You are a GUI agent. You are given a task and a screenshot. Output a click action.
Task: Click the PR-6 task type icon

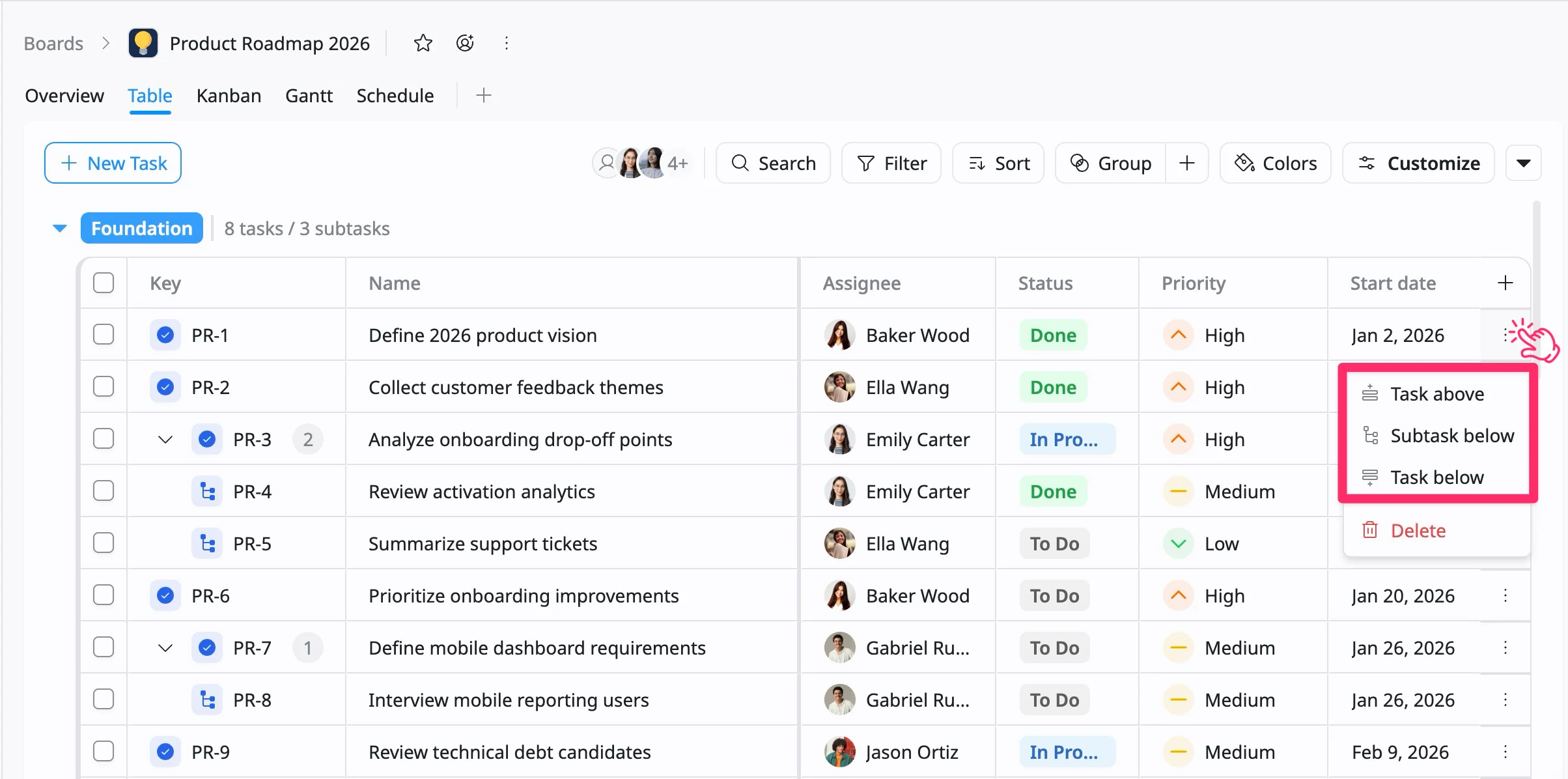pyautogui.click(x=165, y=595)
